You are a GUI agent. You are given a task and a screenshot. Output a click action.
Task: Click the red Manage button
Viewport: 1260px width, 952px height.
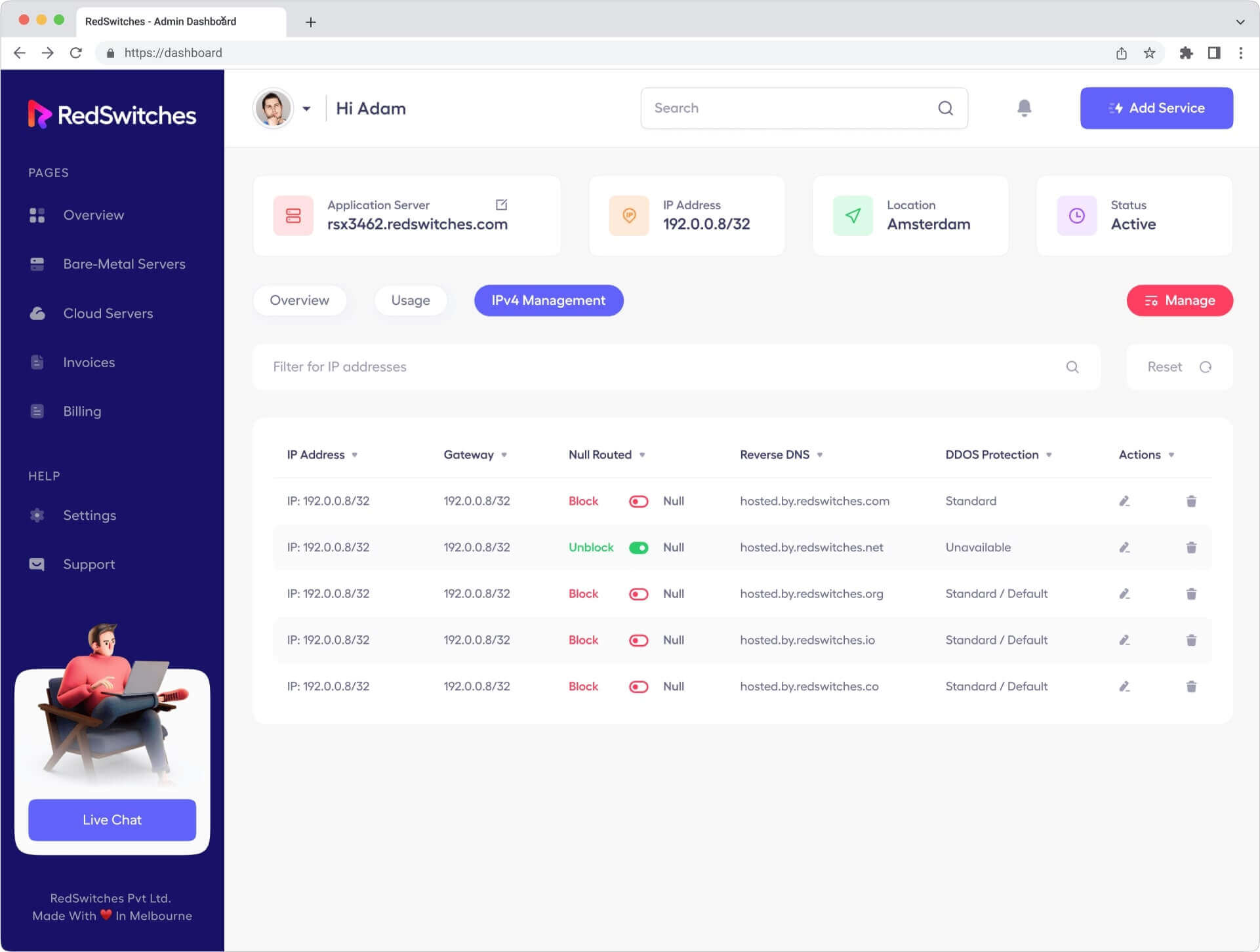[1179, 300]
